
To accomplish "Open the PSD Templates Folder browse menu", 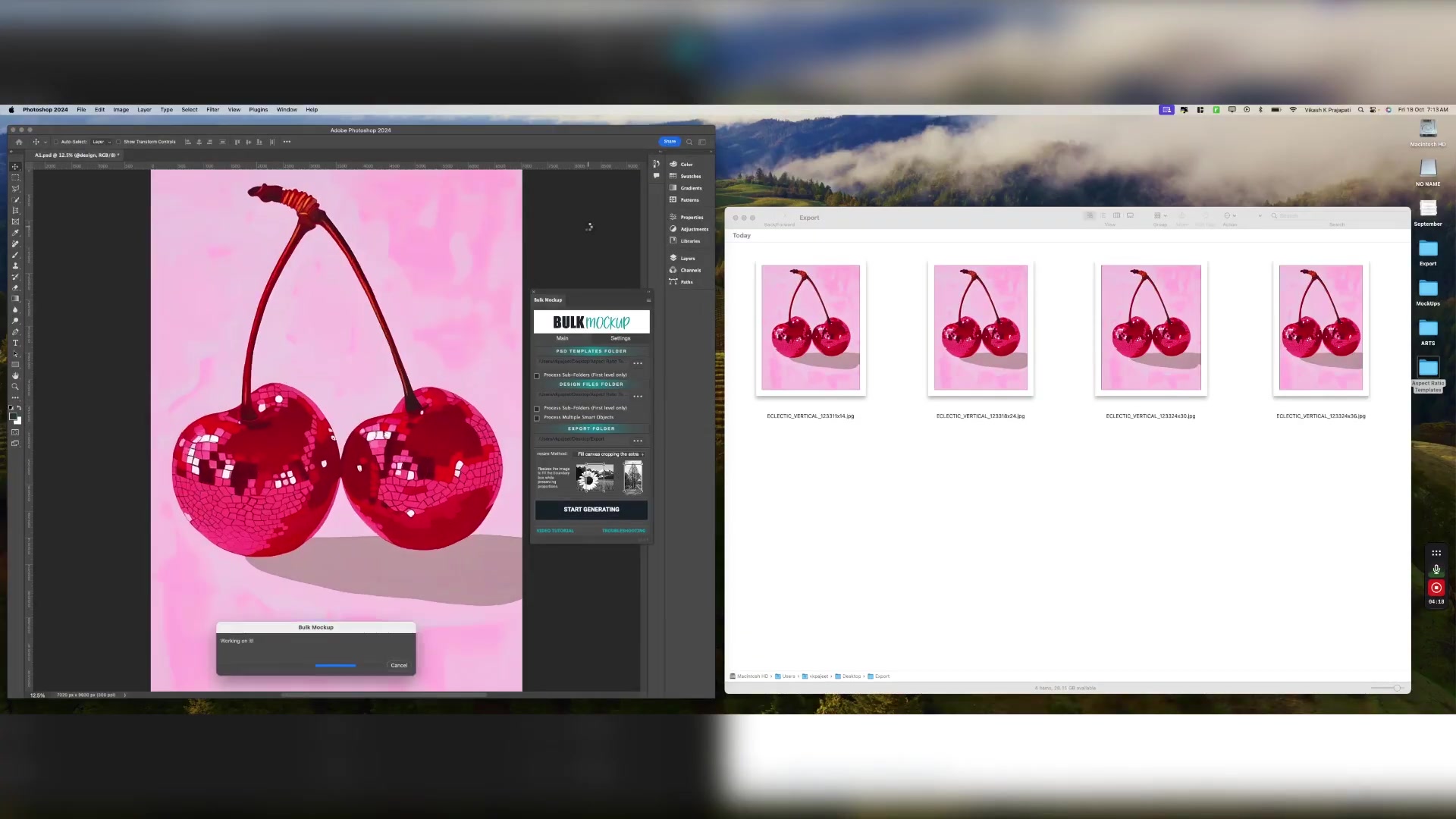I will click(638, 363).
